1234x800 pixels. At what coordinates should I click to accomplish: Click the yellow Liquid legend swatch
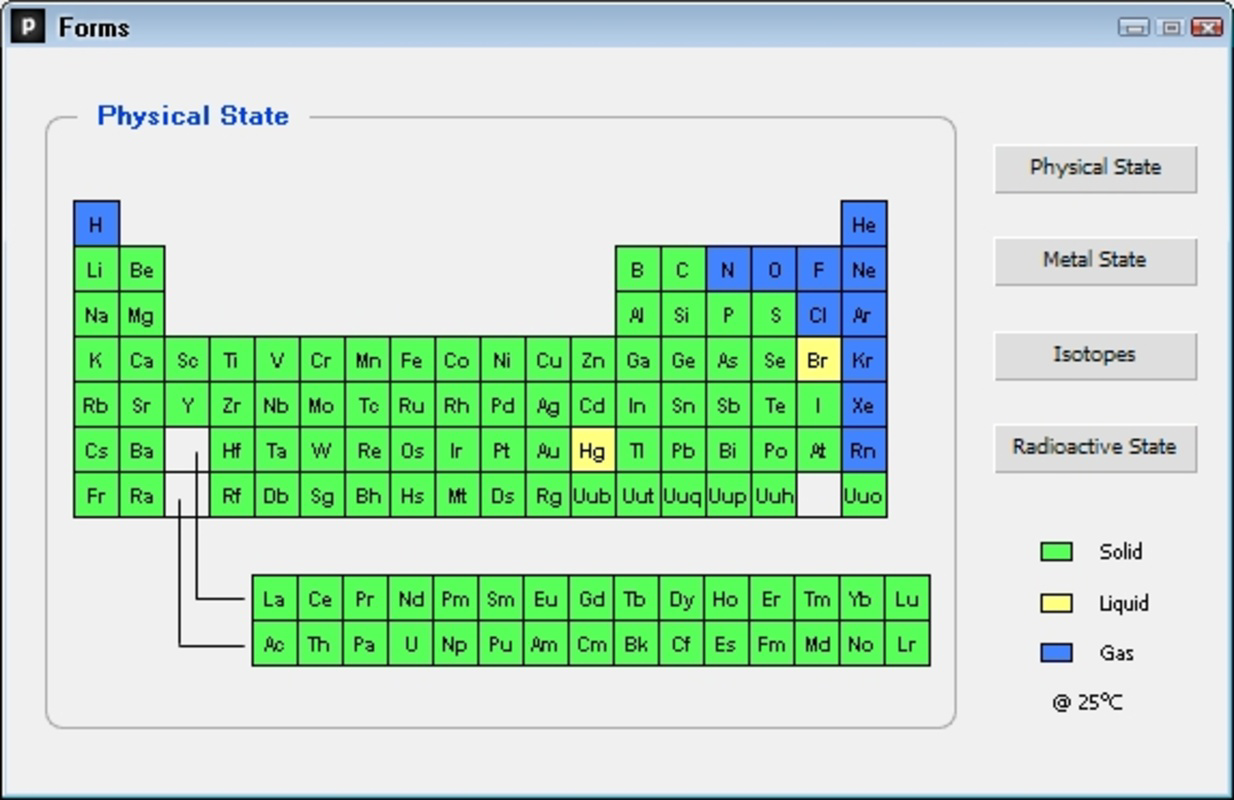click(1056, 603)
